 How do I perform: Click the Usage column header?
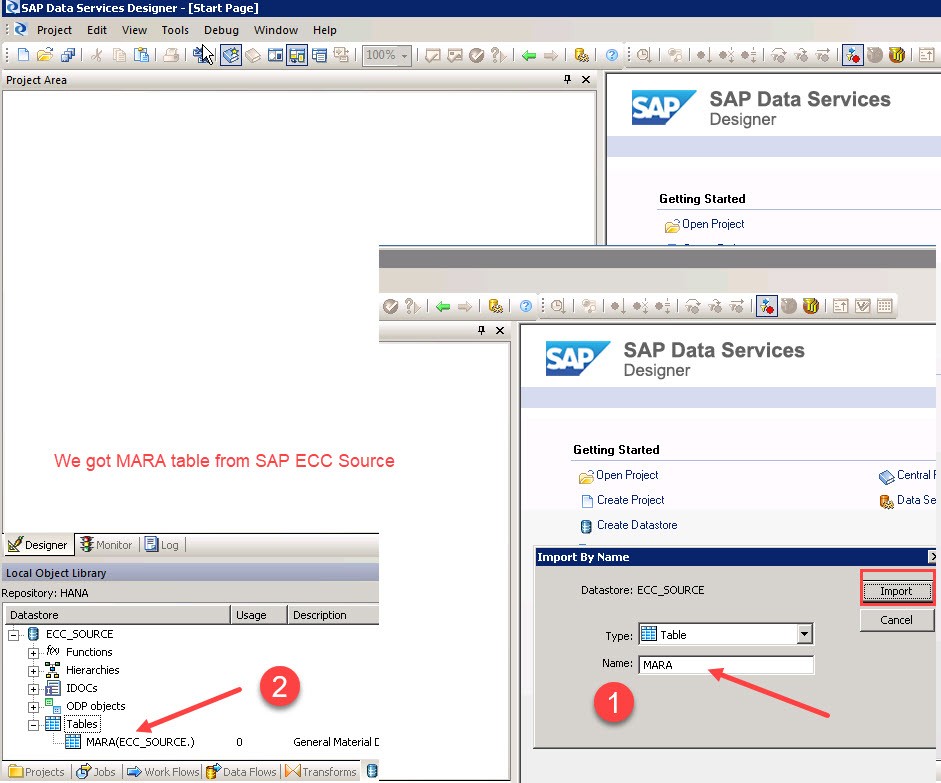point(259,615)
